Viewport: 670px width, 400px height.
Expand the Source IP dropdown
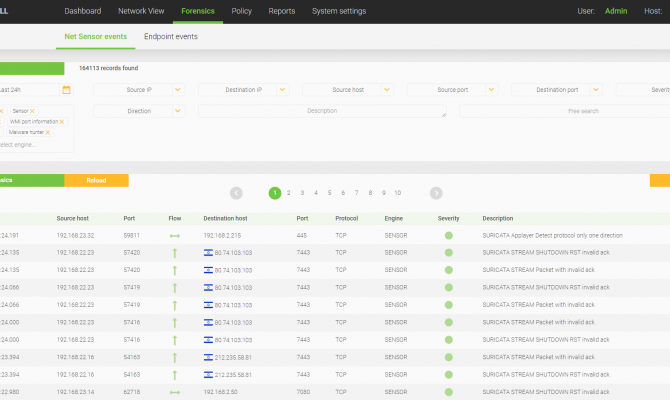pyautogui.click(x=178, y=90)
